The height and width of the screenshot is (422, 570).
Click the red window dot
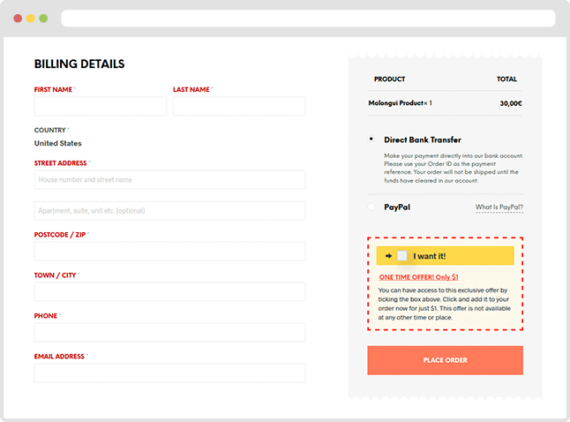(18, 18)
